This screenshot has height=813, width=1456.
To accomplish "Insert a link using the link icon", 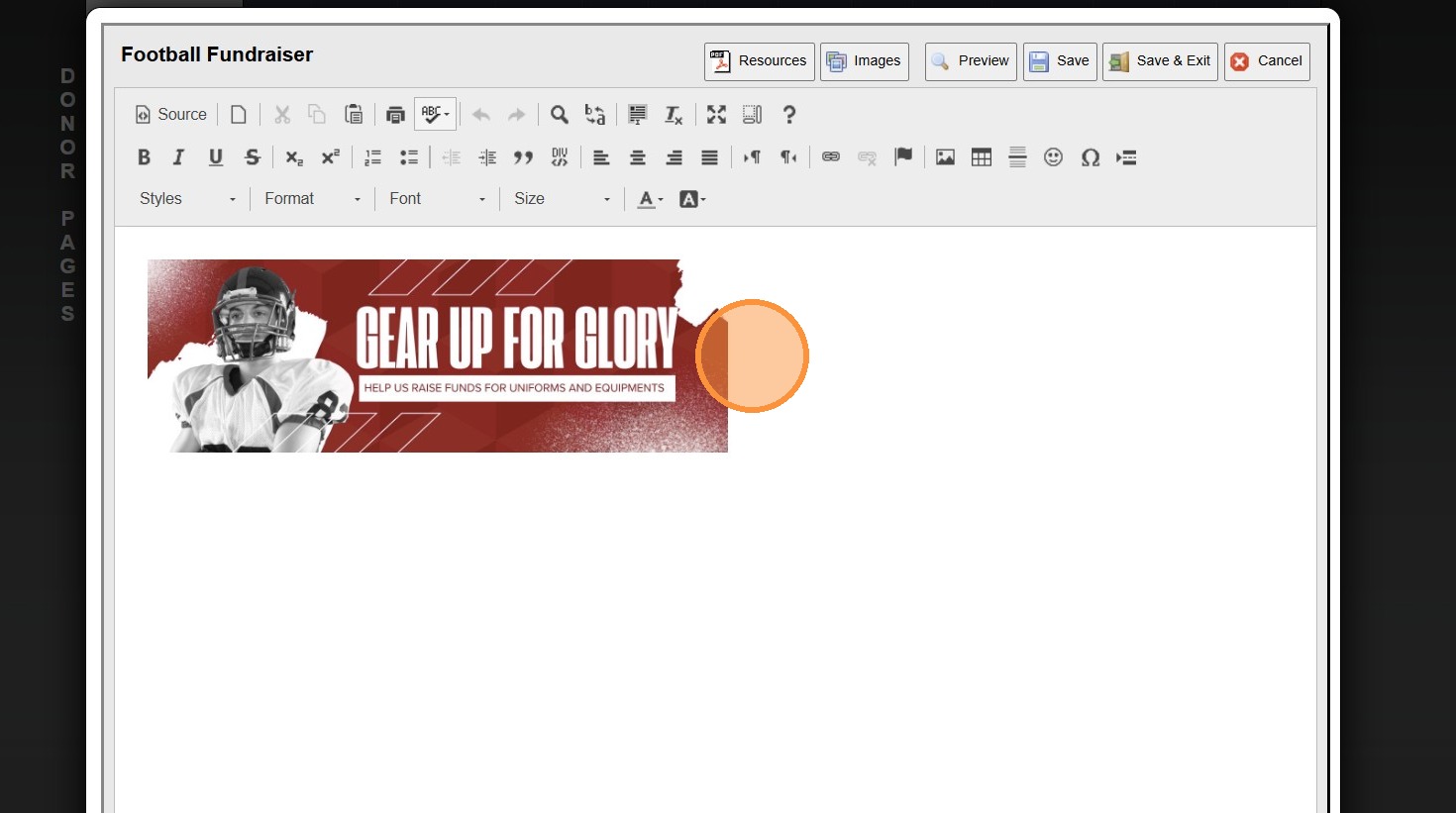I will (x=831, y=157).
